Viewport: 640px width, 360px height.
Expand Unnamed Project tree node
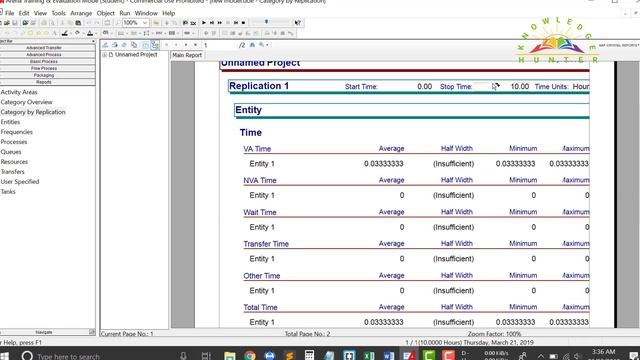pos(104,55)
